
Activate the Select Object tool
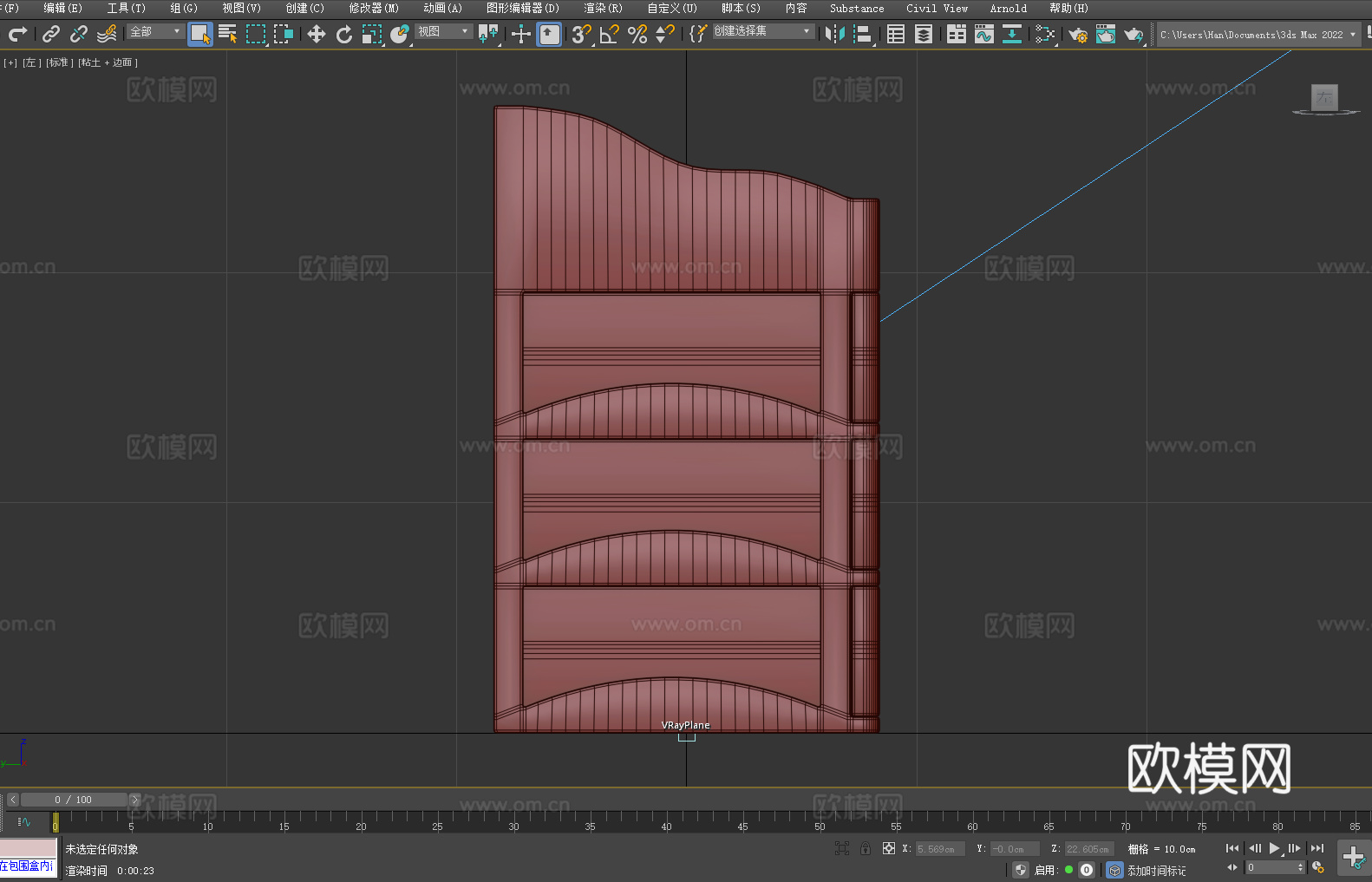click(200, 34)
